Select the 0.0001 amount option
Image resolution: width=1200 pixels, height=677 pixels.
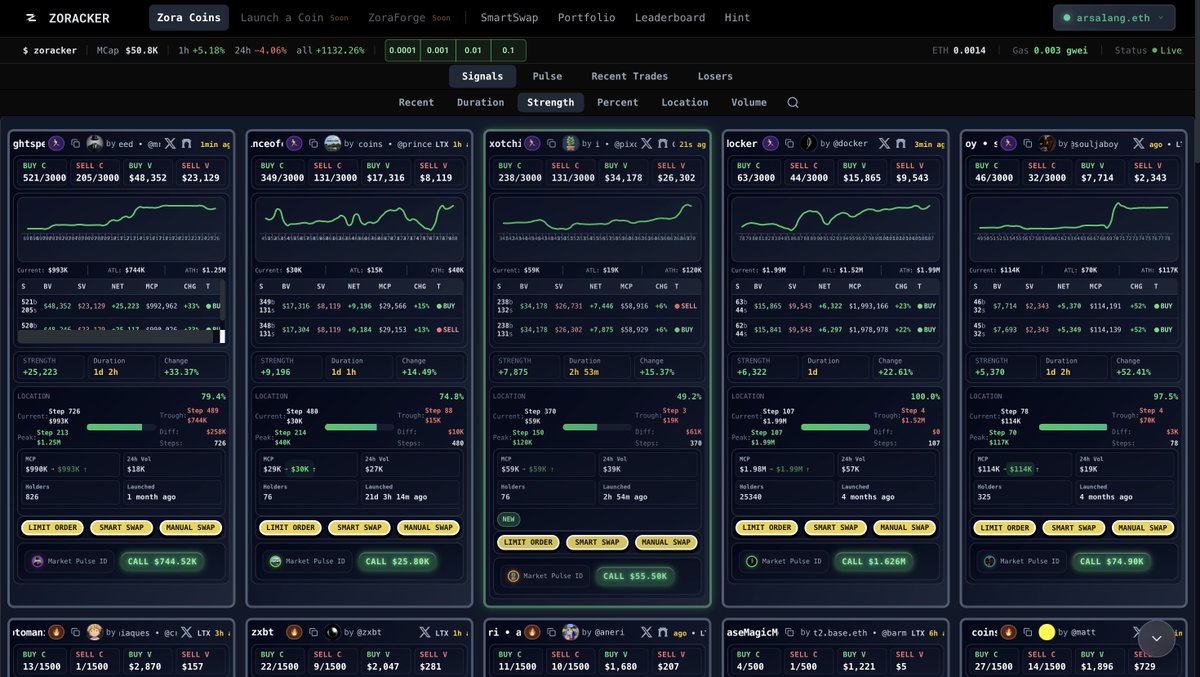(403, 50)
